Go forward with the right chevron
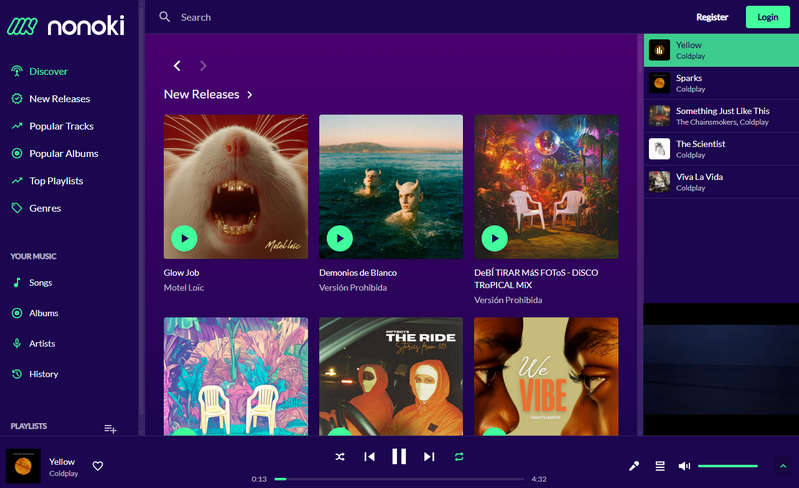Image resolution: width=799 pixels, height=488 pixels. (203, 66)
